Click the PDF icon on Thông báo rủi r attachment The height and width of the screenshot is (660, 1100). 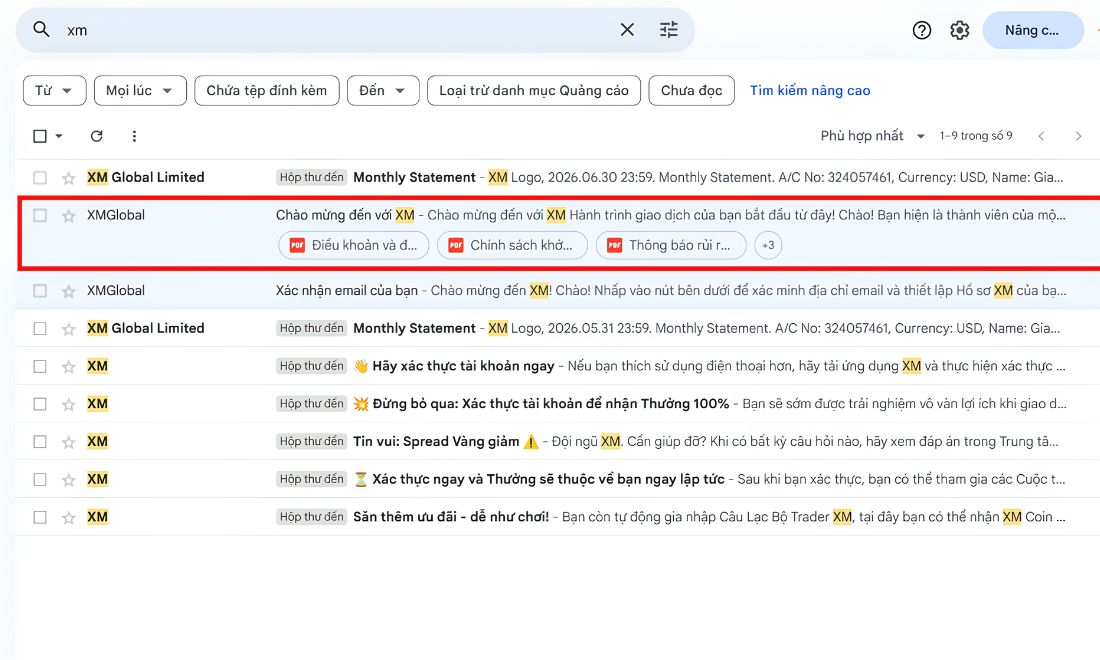(615, 245)
